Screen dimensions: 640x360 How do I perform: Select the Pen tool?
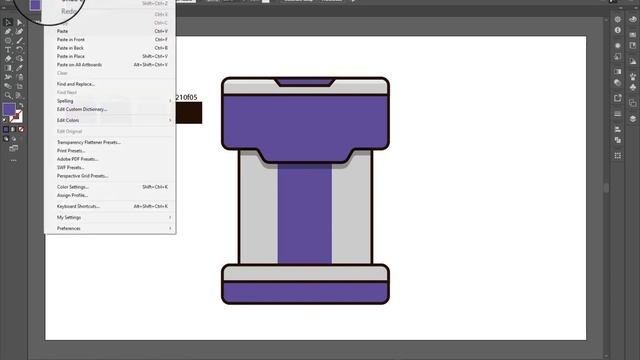point(8,31)
